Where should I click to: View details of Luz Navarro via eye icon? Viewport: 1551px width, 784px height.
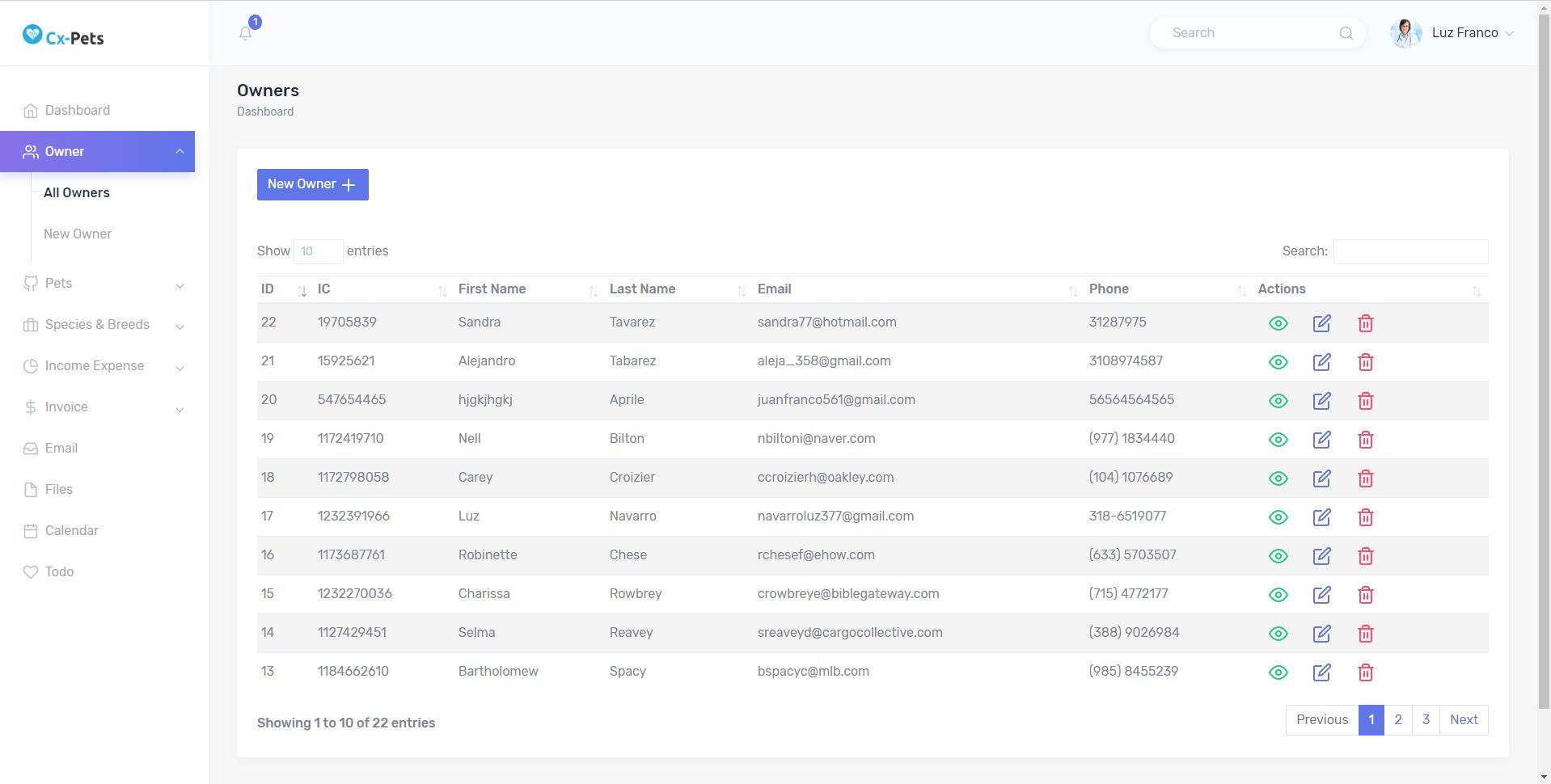pyautogui.click(x=1278, y=517)
